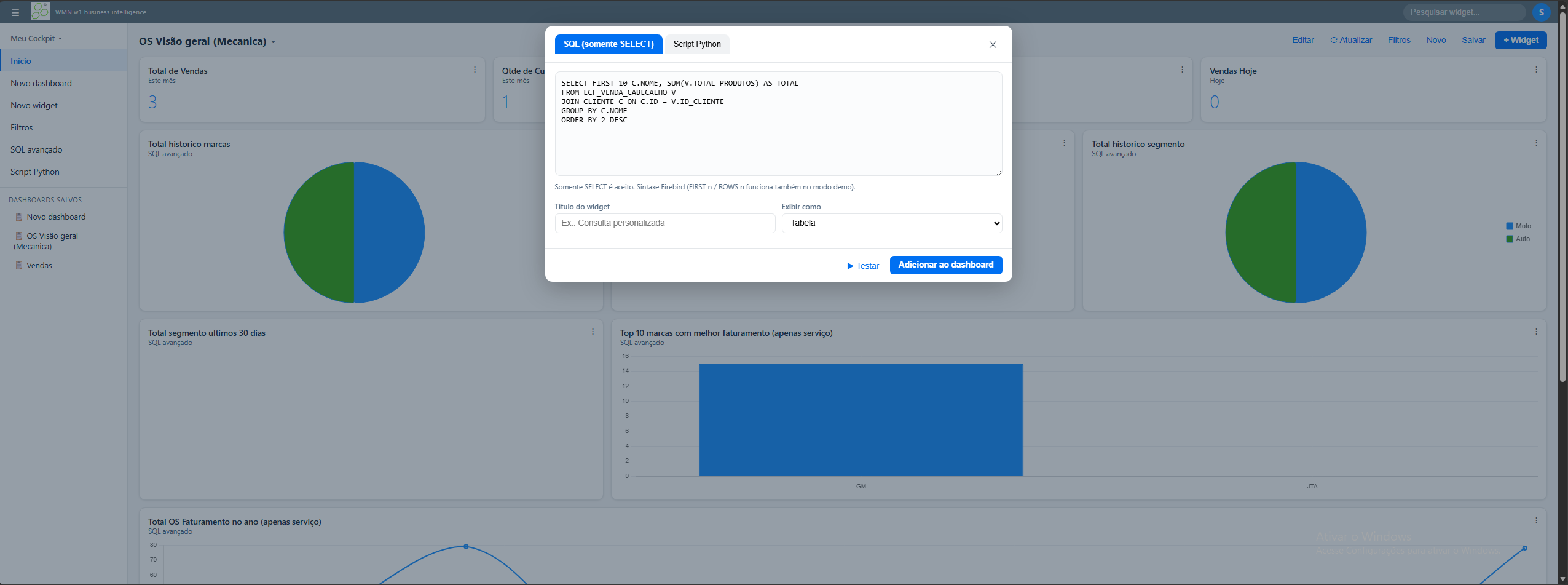The height and width of the screenshot is (585, 1568).
Task: Open Novo widget sidebar item
Action: click(64, 105)
